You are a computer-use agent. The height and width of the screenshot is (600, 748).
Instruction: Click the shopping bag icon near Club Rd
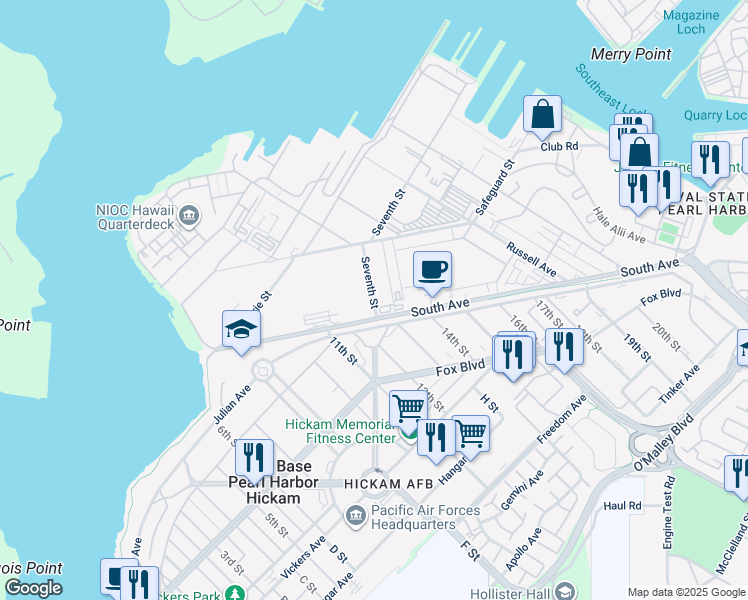coord(542,115)
